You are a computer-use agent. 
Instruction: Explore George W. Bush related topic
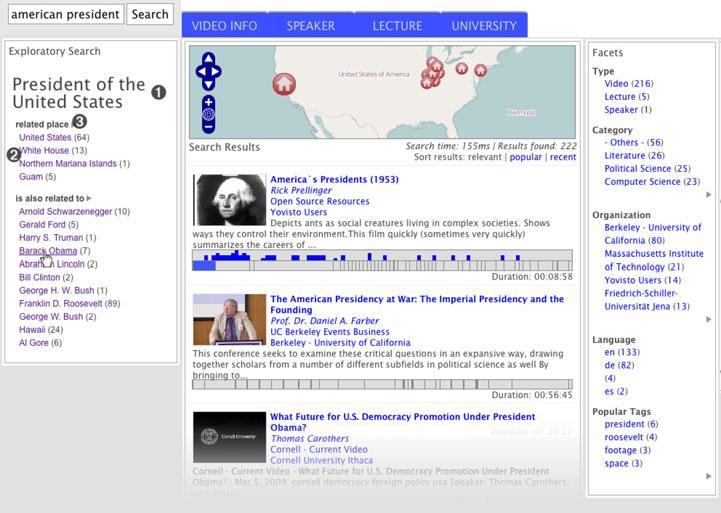[x=57, y=317]
